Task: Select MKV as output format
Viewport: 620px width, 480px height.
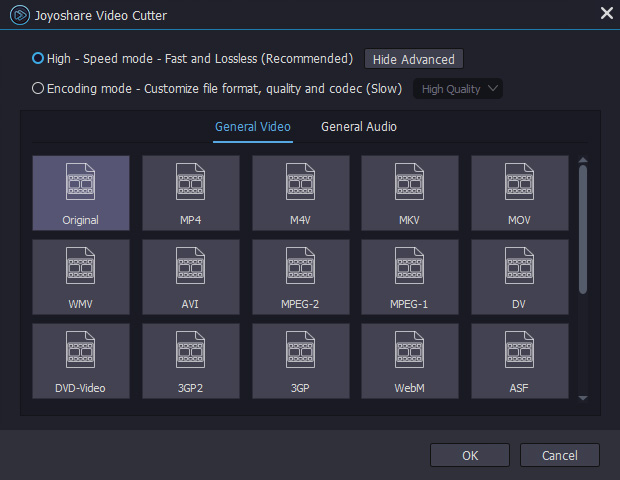Action: [x=410, y=193]
